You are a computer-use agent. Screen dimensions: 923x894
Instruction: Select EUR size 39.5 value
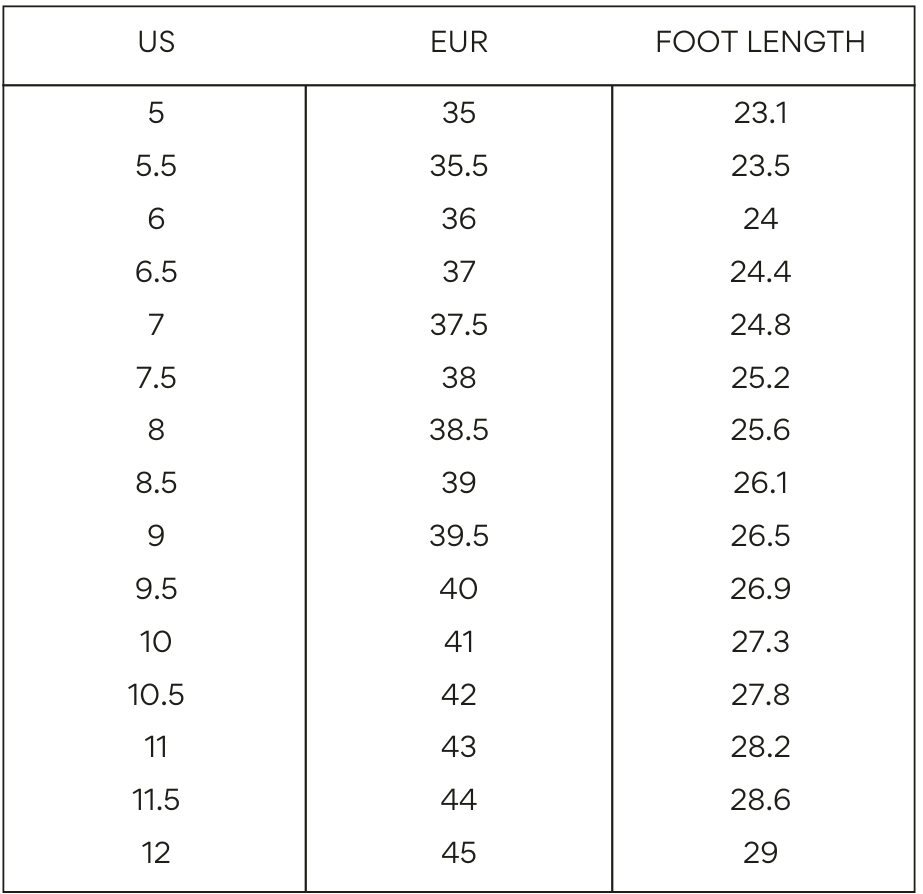click(x=459, y=536)
